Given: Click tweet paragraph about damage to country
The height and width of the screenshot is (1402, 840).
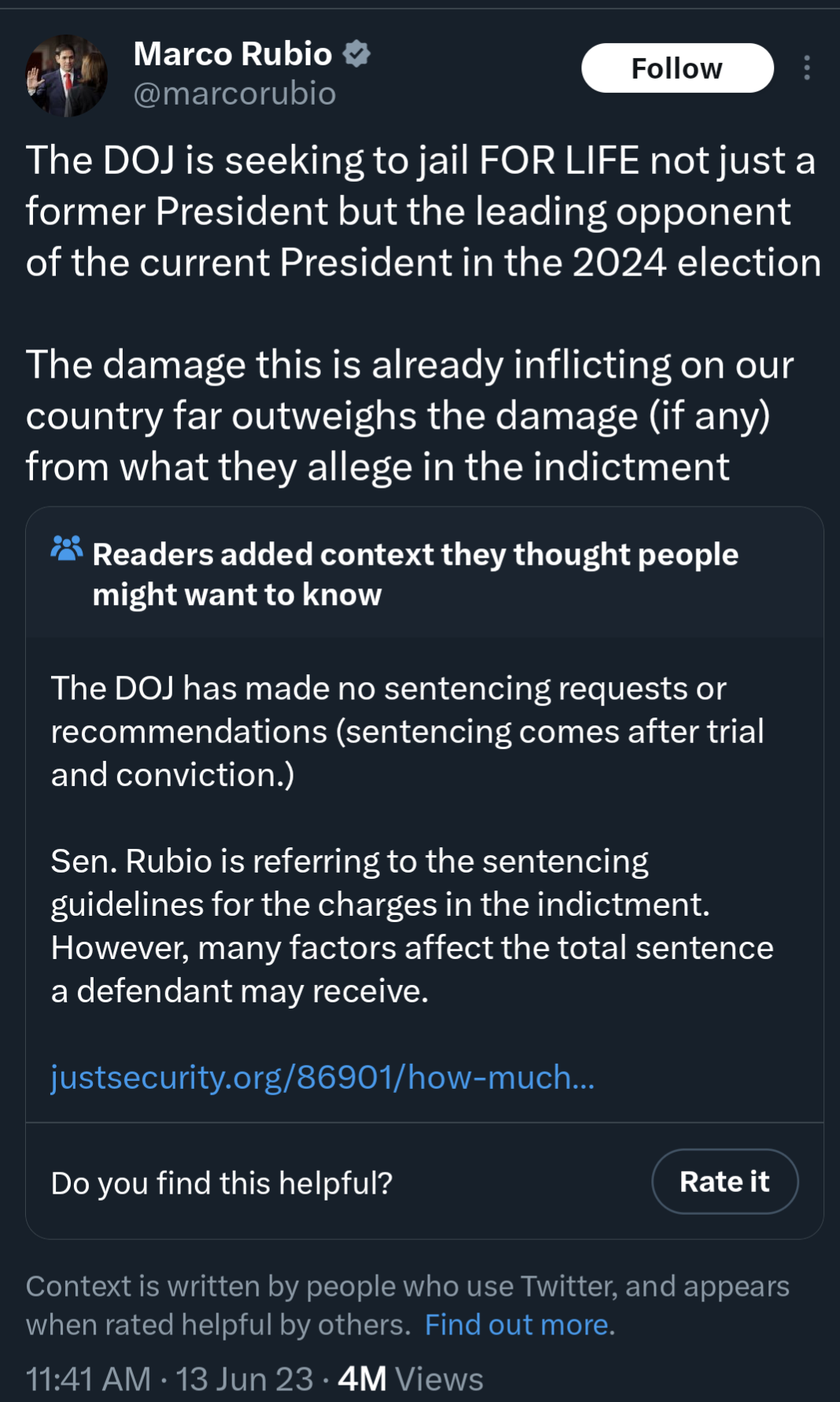Looking at the screenshot, I should (410, 415).
